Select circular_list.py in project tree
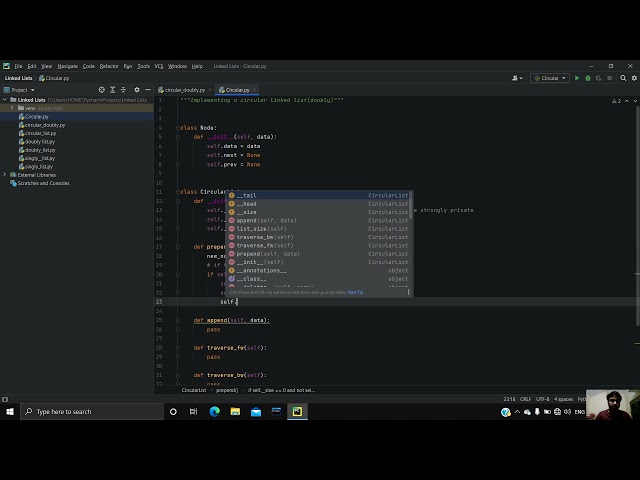640x480 pixels. (x=40, y=133)
